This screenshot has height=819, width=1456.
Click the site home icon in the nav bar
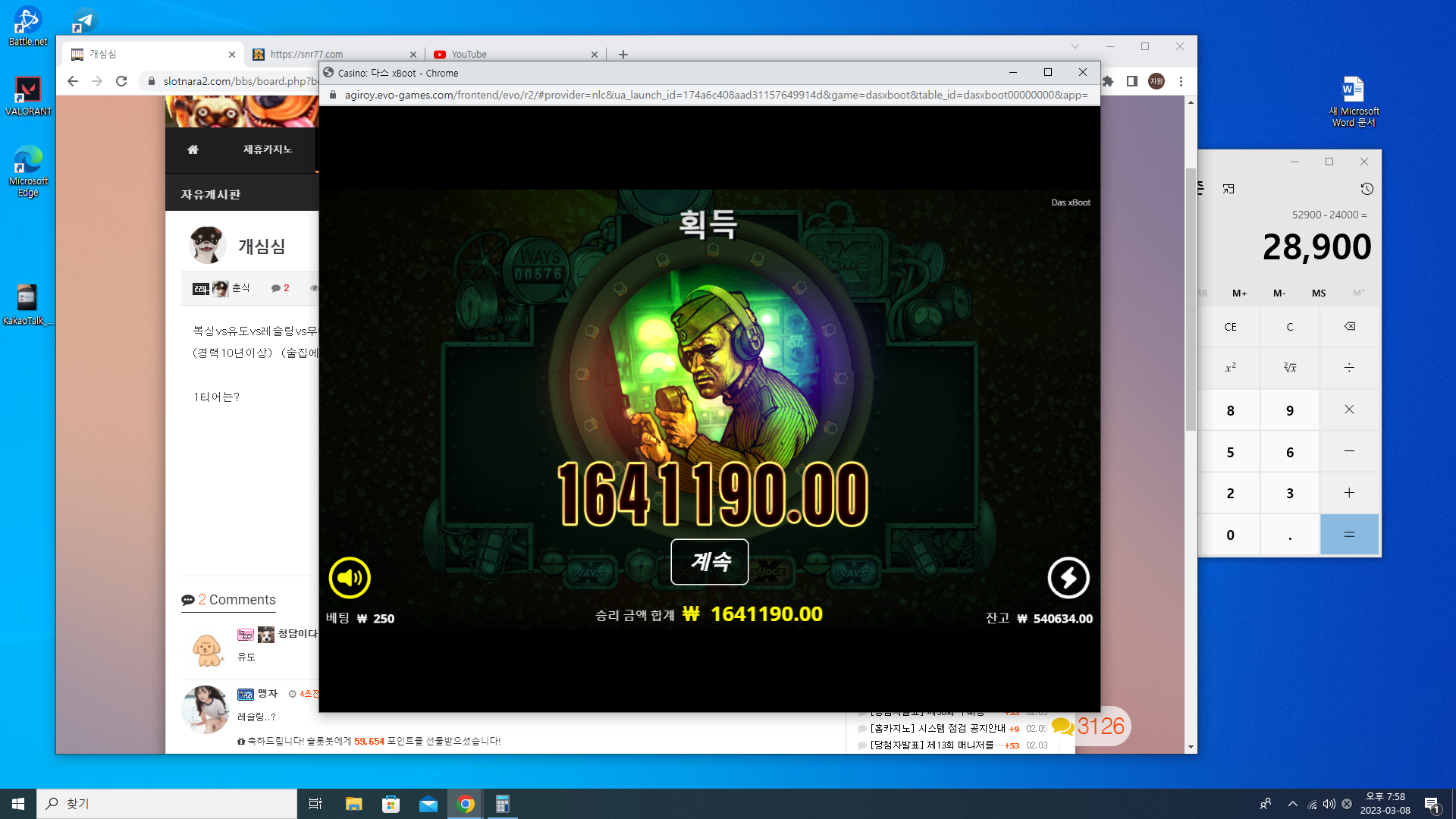tap(193, 149)
